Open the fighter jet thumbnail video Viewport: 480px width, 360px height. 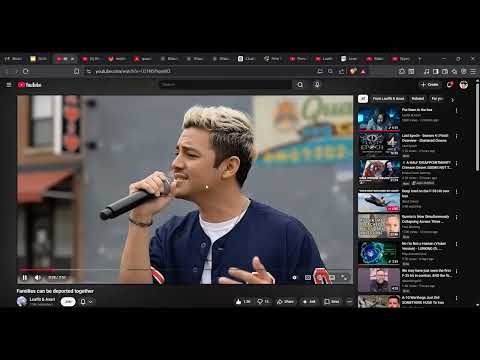pyautogui.click(x=379, y=201)
